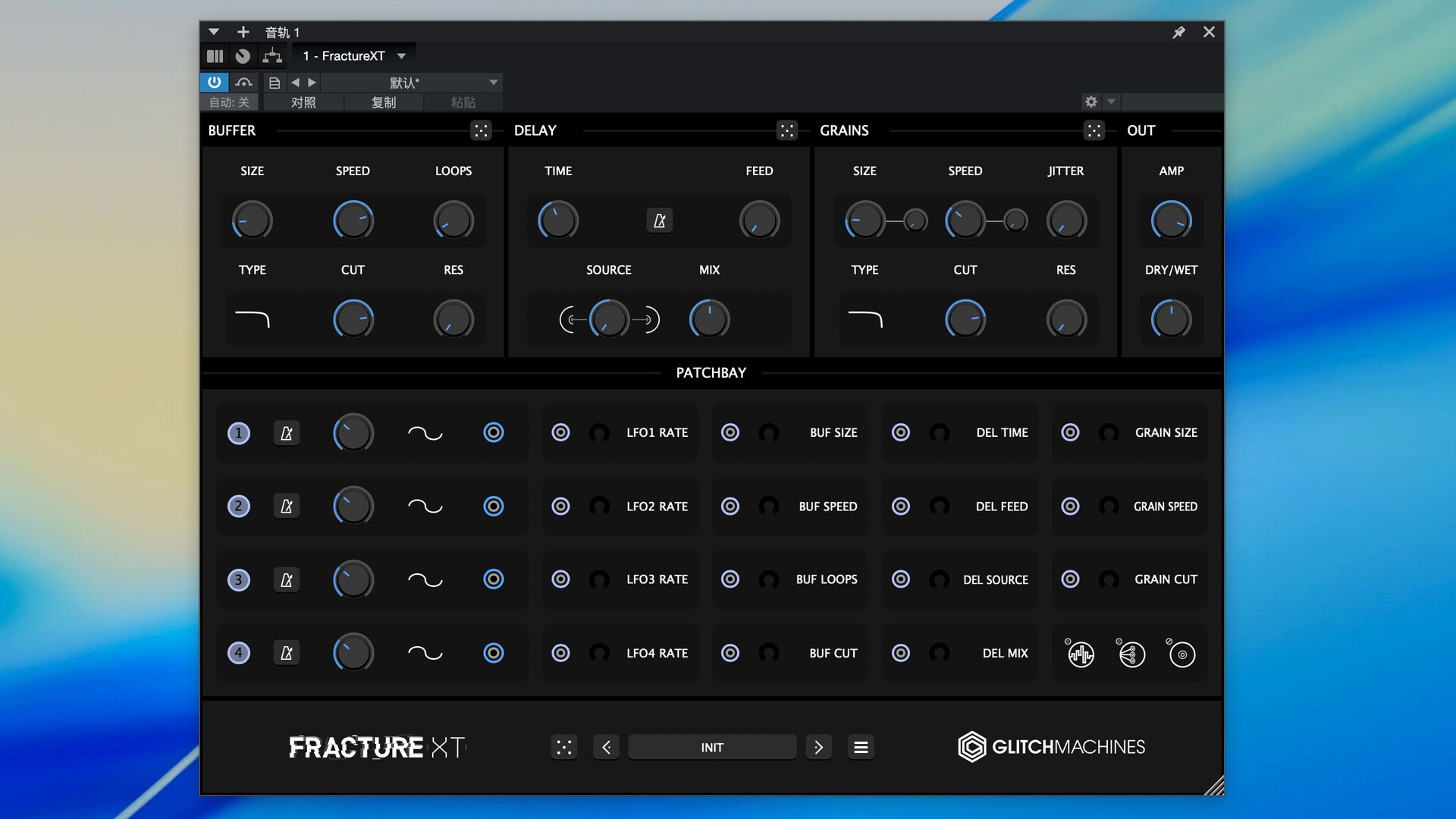Screen dimensions: 1456x819
Task: Select LFO 3 sine waveform shape
Action: [x=425, y=579]
